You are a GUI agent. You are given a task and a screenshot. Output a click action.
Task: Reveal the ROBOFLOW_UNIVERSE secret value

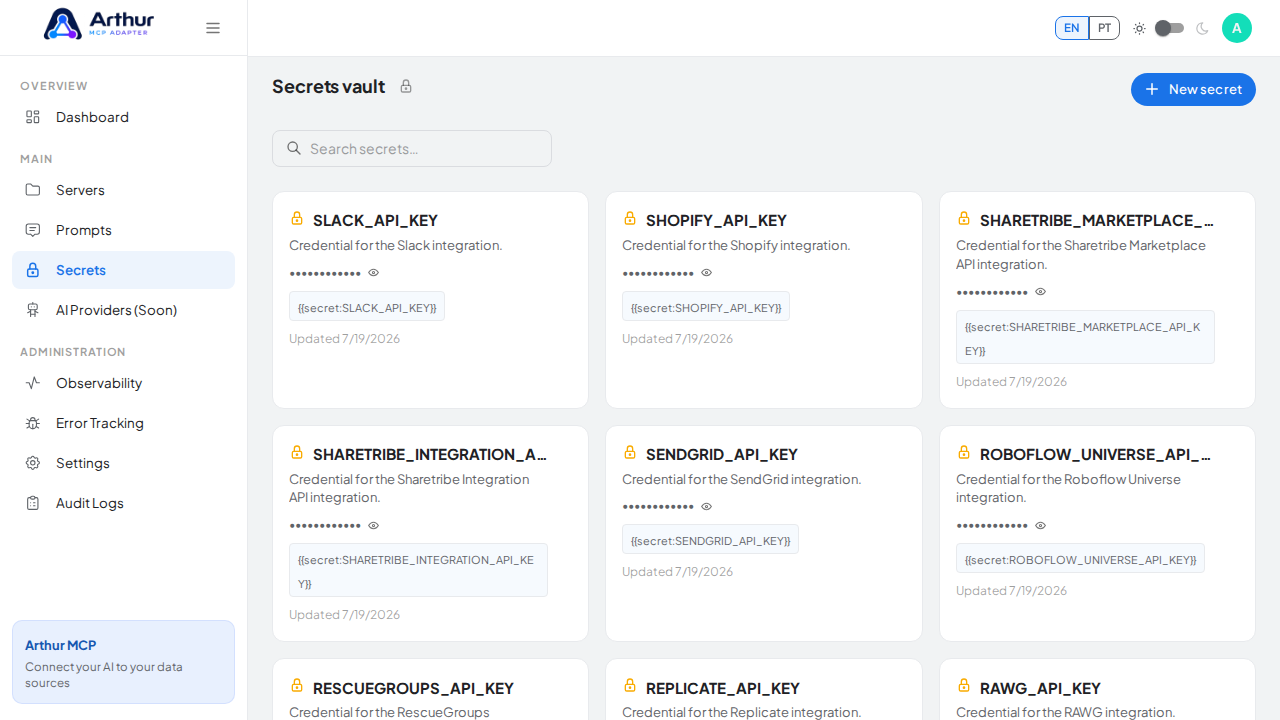pos(1041,525)
